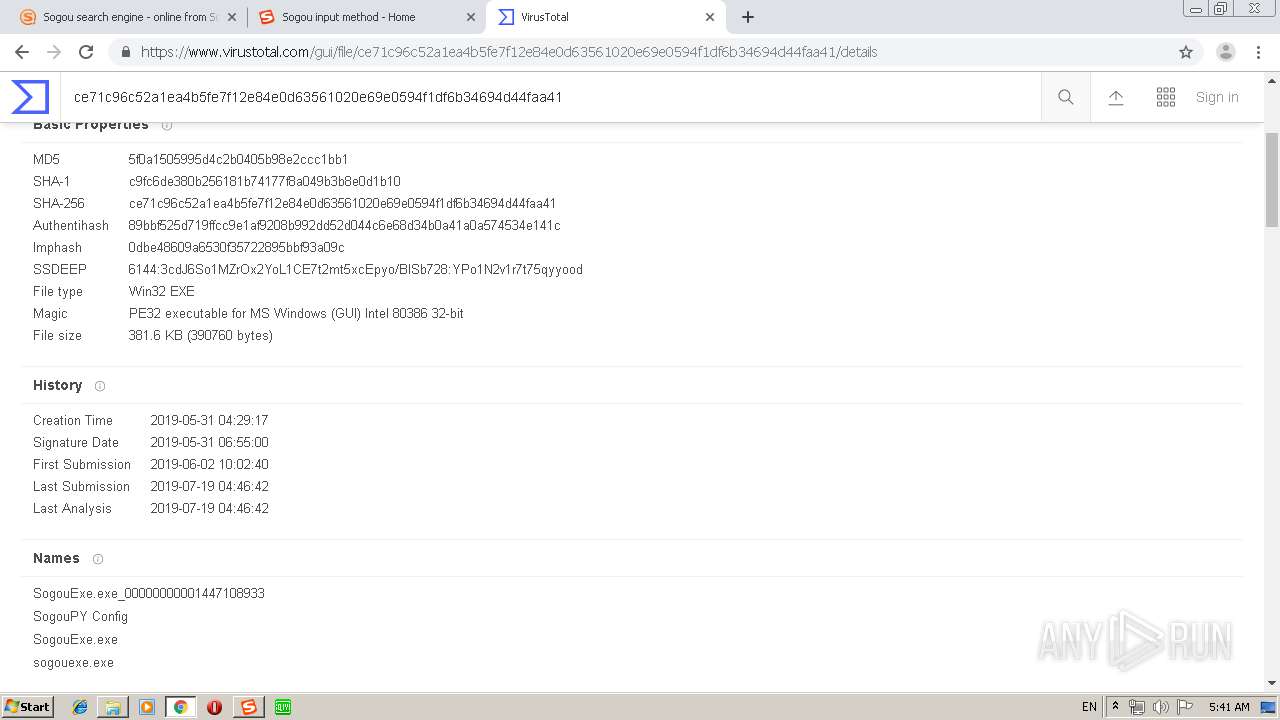Open the Chrome profile avatar
Image resolution: width=1280 pixels, height=720 pixels.
[1226, 52]
